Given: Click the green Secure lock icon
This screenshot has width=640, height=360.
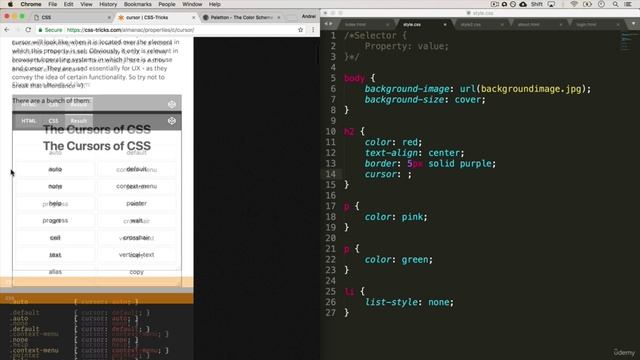Looking at the screenshot, I should (x=40, y=30).
